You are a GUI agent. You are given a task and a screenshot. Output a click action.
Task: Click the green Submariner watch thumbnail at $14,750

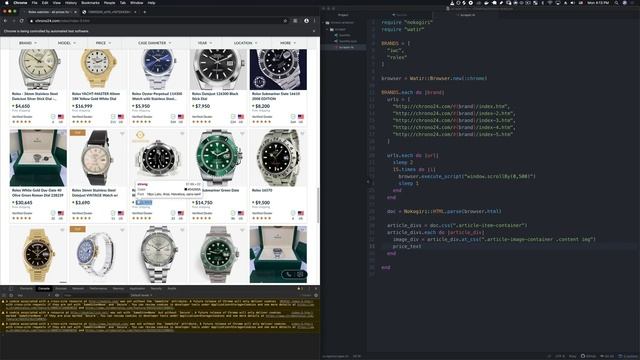[218, 158]
